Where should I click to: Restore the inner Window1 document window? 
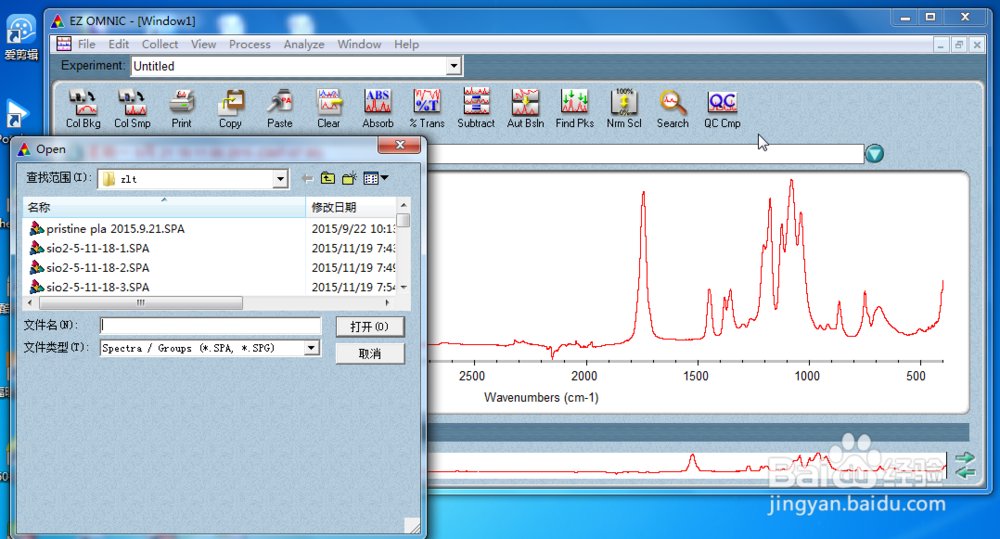tap(959, 45)
